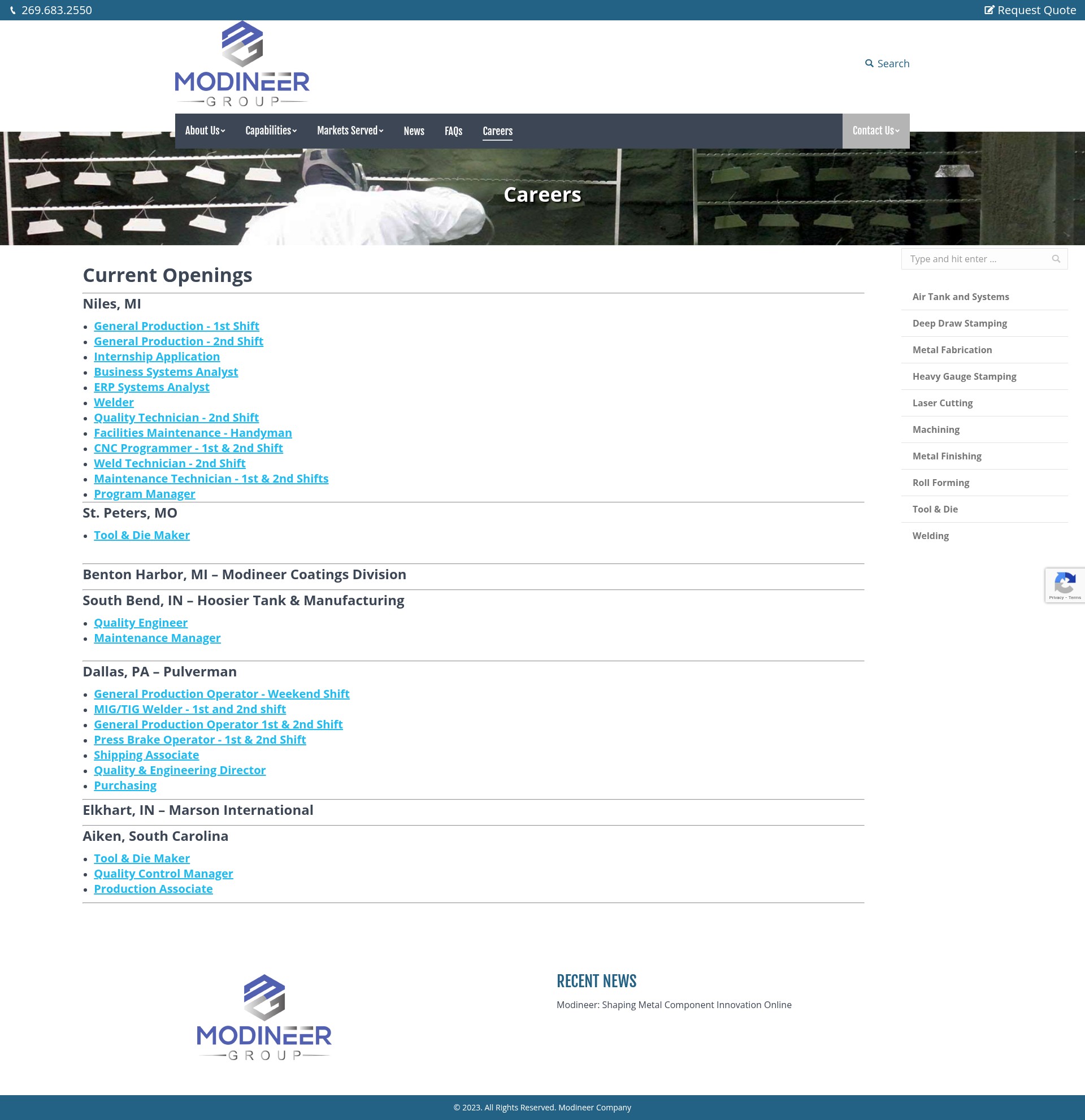Open the Internship Application link
The image size is (1085, 1120).
(x=157, y=357)
